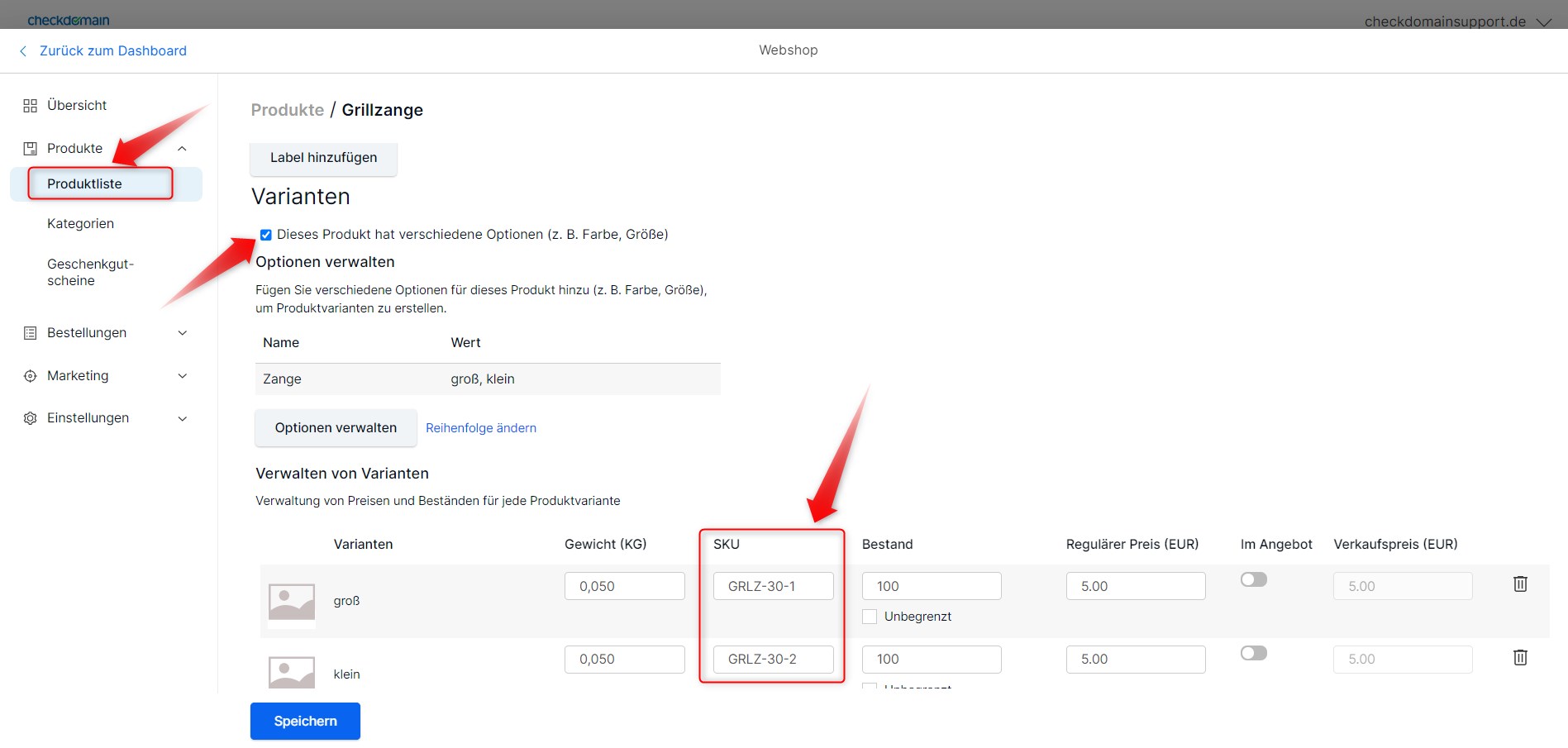Delete the 'klein' variant with trash icon
Screen dimensions: 1568x748
[1519, 658]
